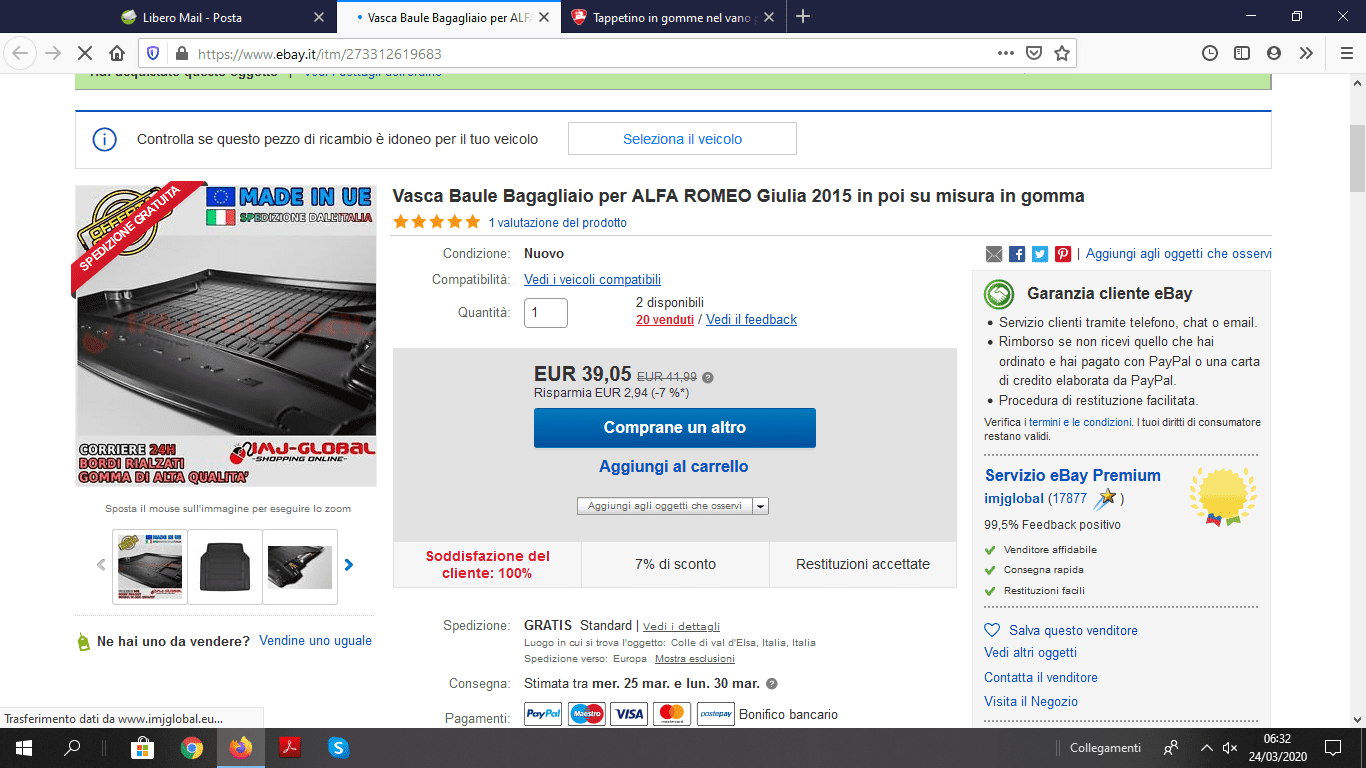This screenshot has width=1366, height=768.
Task: Open the tracking protection shield icon
Action: tap(153, 53)
